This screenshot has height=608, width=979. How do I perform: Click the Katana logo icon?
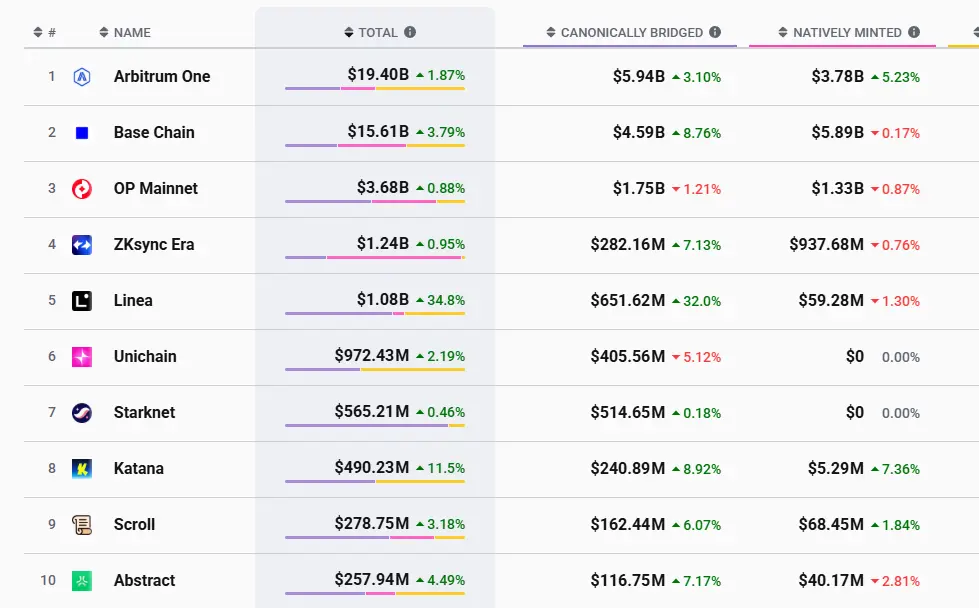(82, 468)
